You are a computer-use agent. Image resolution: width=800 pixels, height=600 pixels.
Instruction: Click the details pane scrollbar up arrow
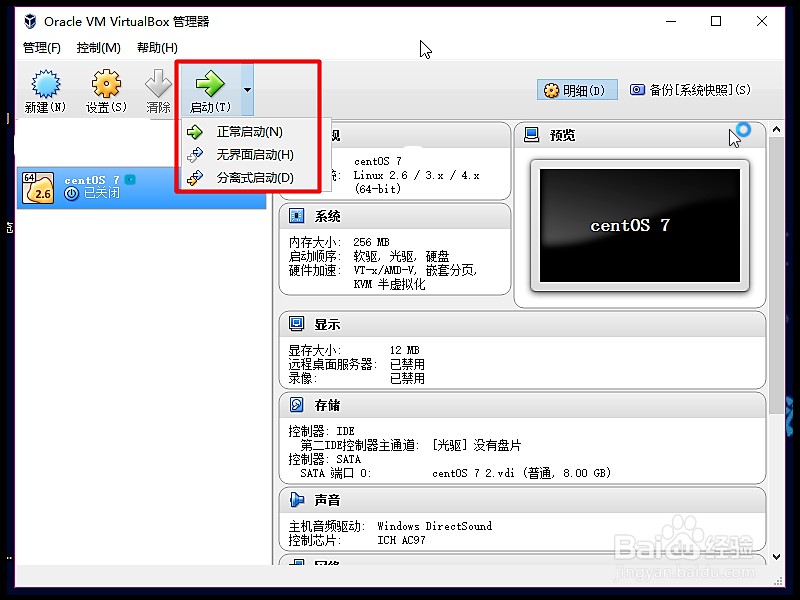[776, 130]
